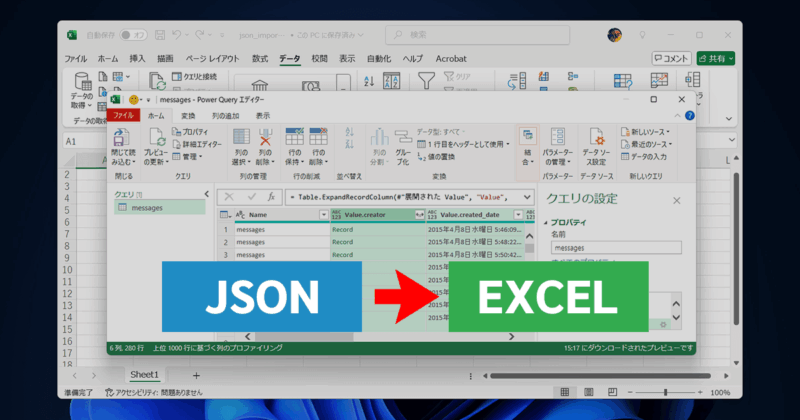The image size is (800, 420).
Task: Click Refresh Preview icon in Power Query
Action: click(157, 137)
